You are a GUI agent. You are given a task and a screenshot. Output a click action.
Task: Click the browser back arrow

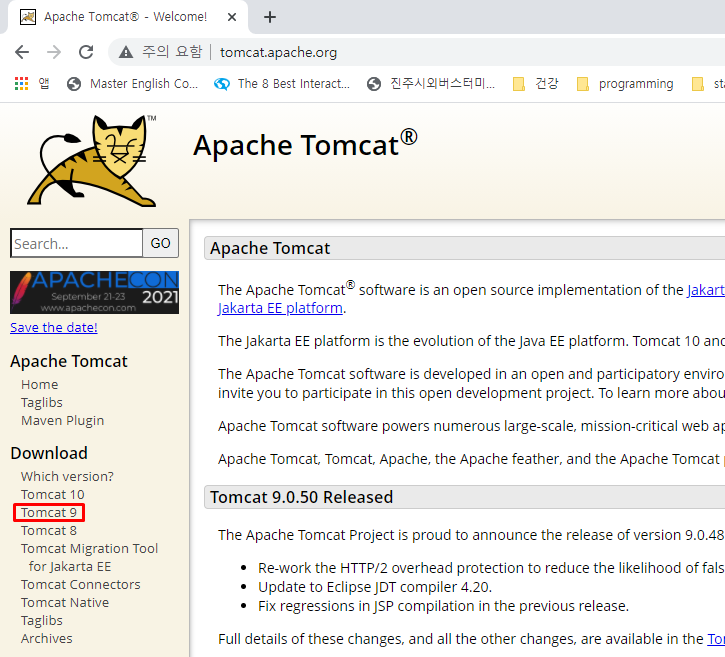tap(22, 52)
